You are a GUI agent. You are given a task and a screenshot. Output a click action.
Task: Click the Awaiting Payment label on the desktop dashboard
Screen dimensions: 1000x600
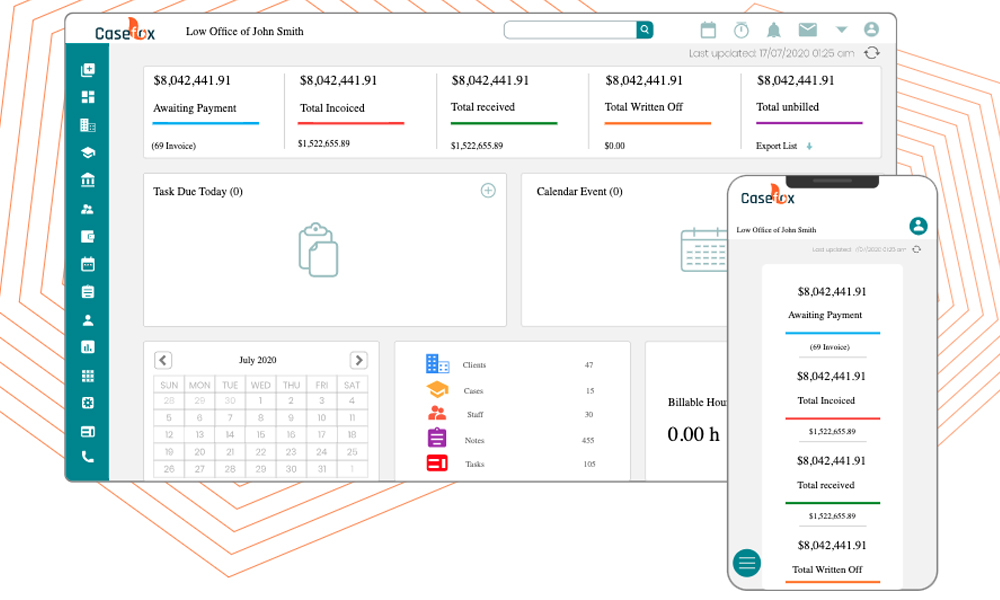(195, 108)
